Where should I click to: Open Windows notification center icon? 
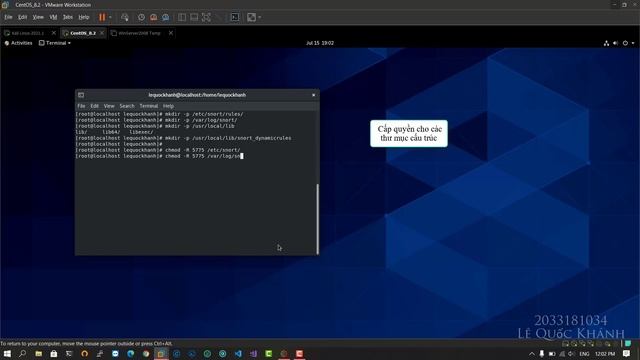pyautogui.click(x=627, y=354)
